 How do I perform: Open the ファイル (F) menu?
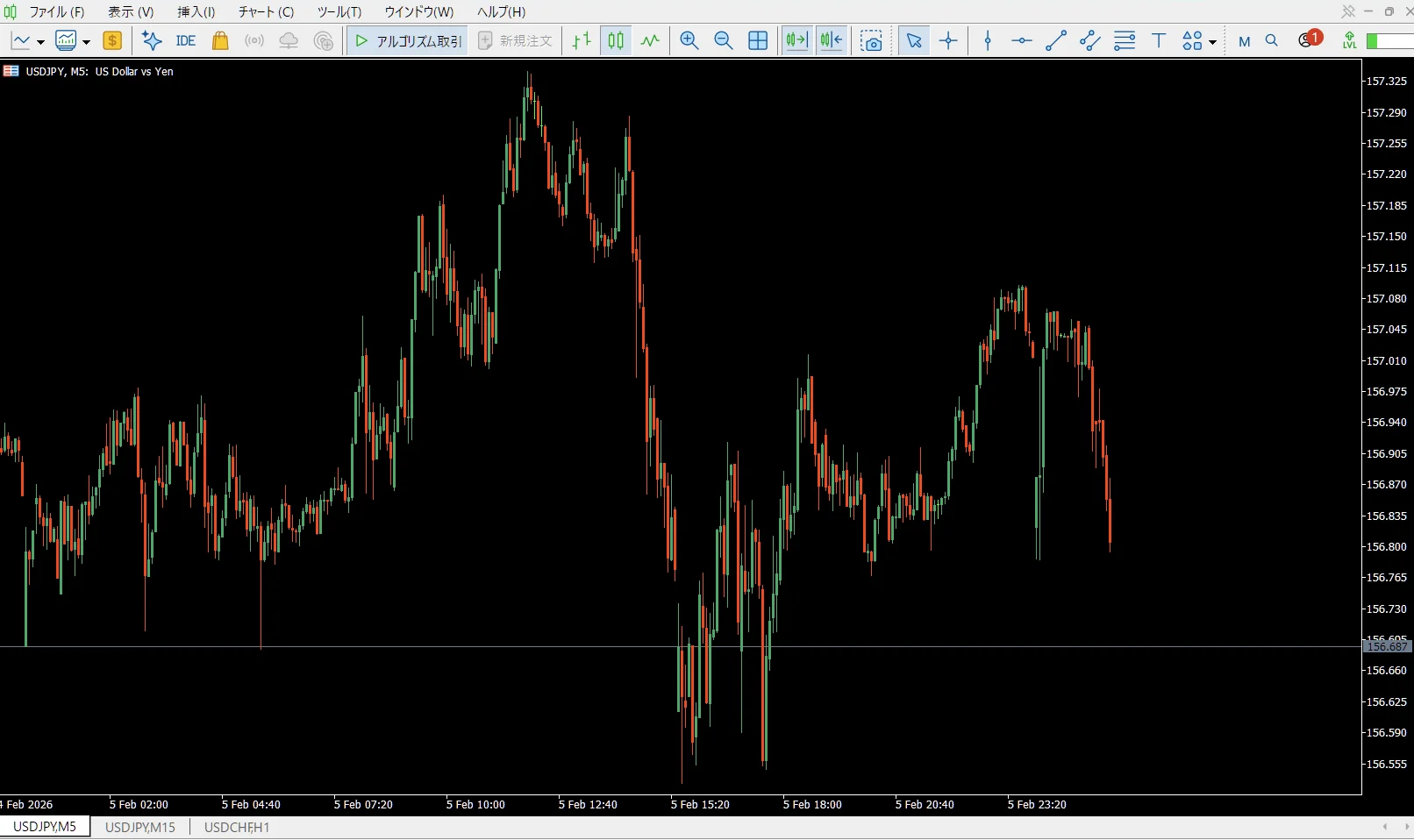coord(57,11)
